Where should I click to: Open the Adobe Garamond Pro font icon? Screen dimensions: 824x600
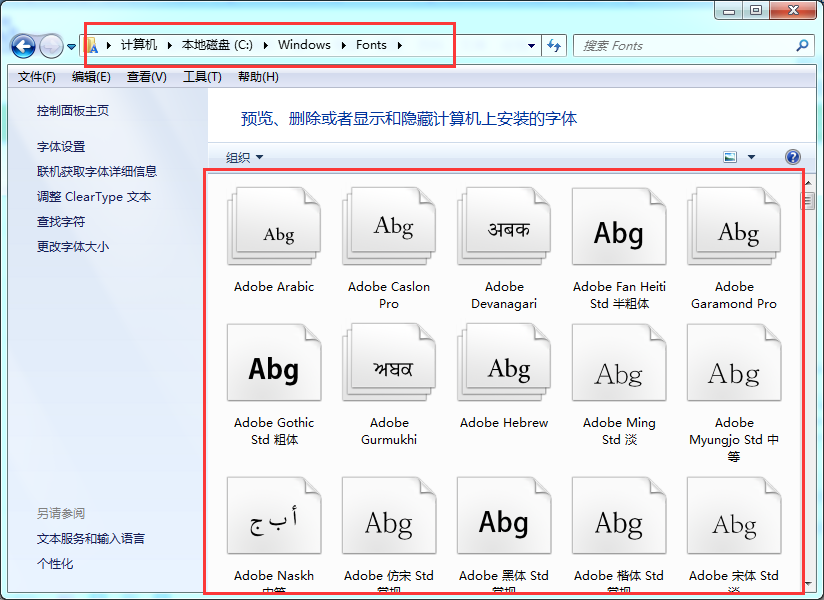click(x=734, y=226)
